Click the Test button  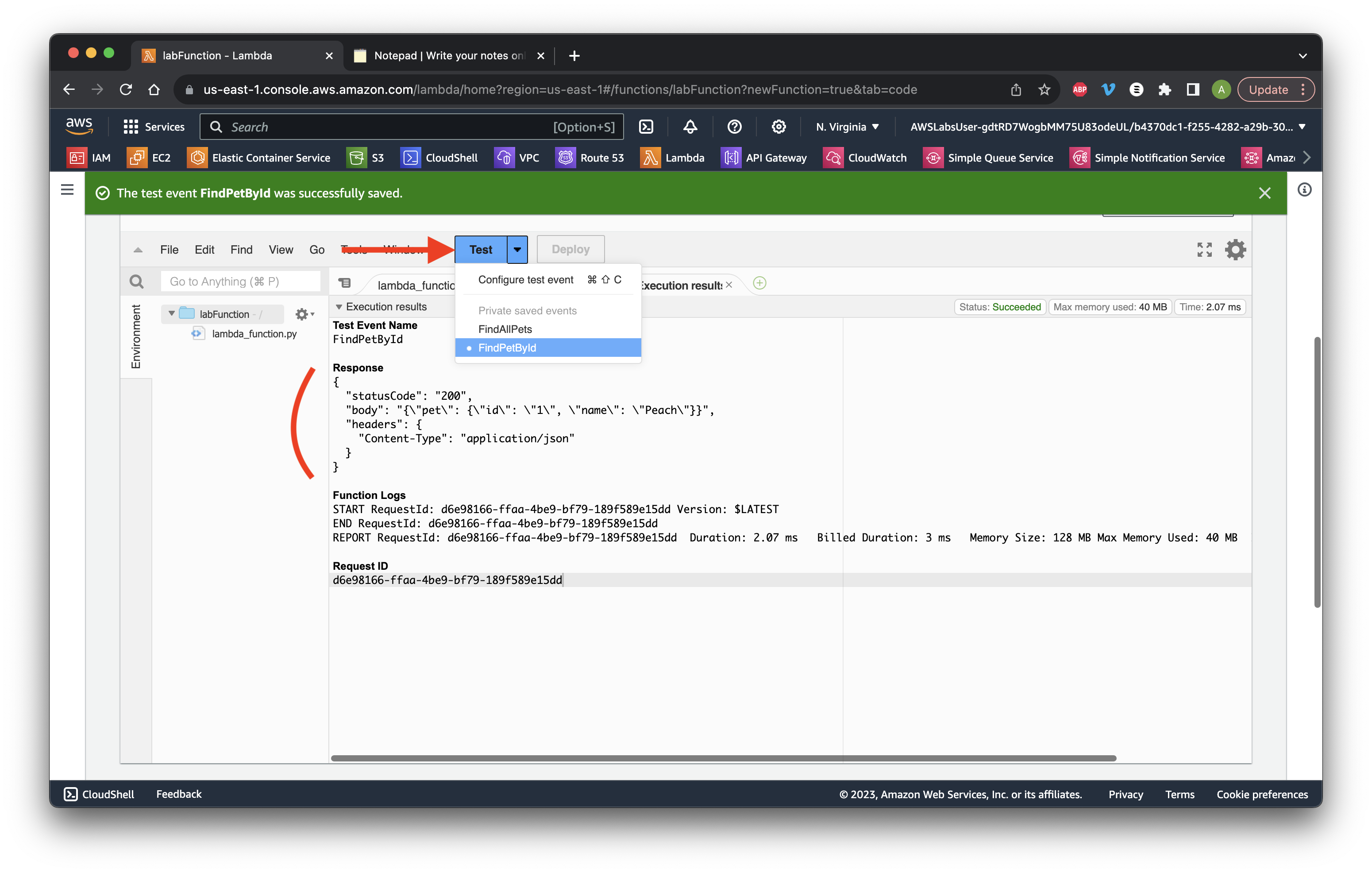click(x=481, y=250)
